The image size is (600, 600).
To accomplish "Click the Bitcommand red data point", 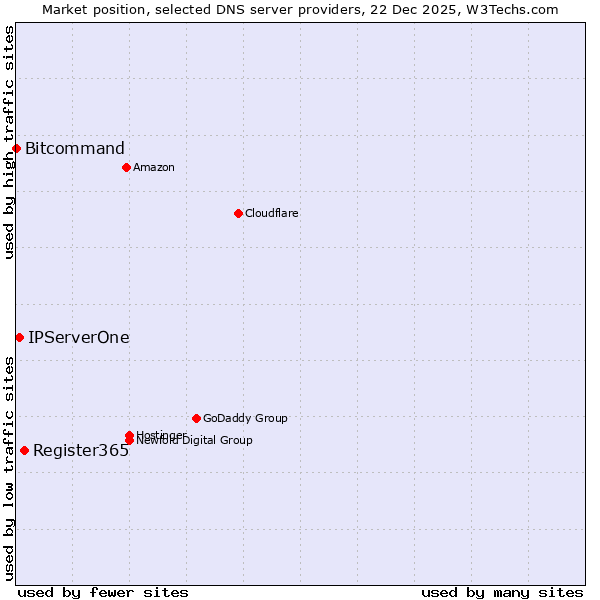I will [x=16, y=148].
